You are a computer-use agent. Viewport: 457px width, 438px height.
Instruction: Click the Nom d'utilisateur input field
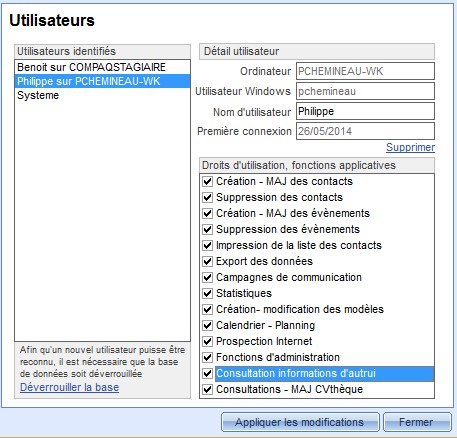coord(365,111)
